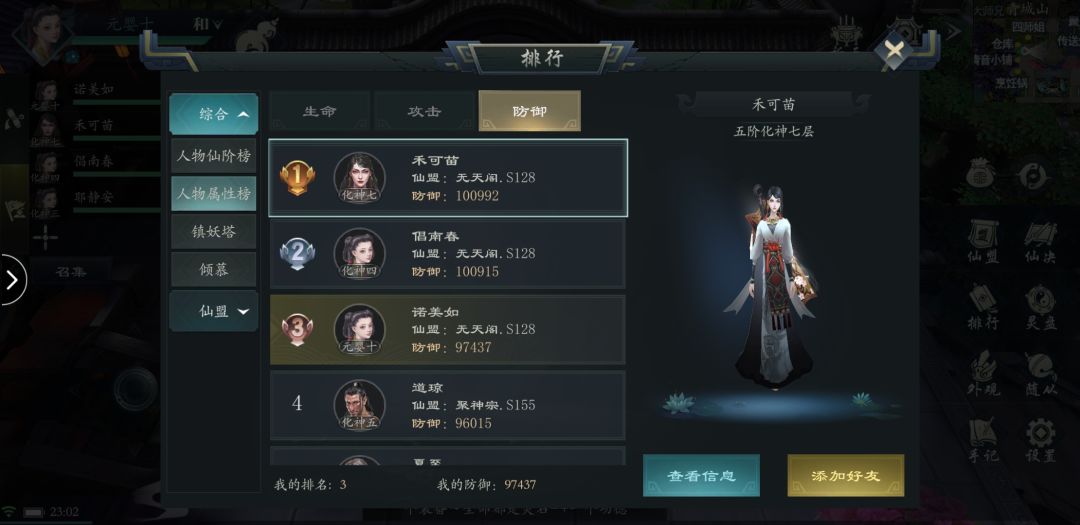Open the 仙盟 guild icon in right menu
The width and height of the screenshot is (1080, 525).
point(983,241)
